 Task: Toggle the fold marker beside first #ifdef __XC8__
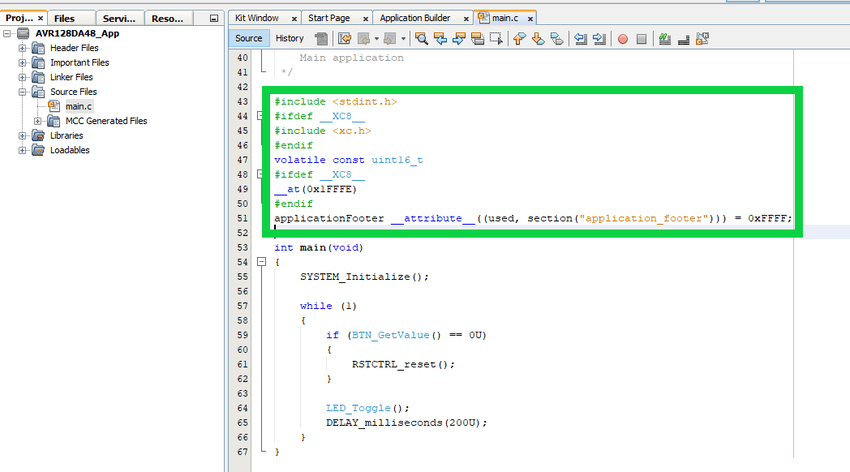tap(261, 117)
